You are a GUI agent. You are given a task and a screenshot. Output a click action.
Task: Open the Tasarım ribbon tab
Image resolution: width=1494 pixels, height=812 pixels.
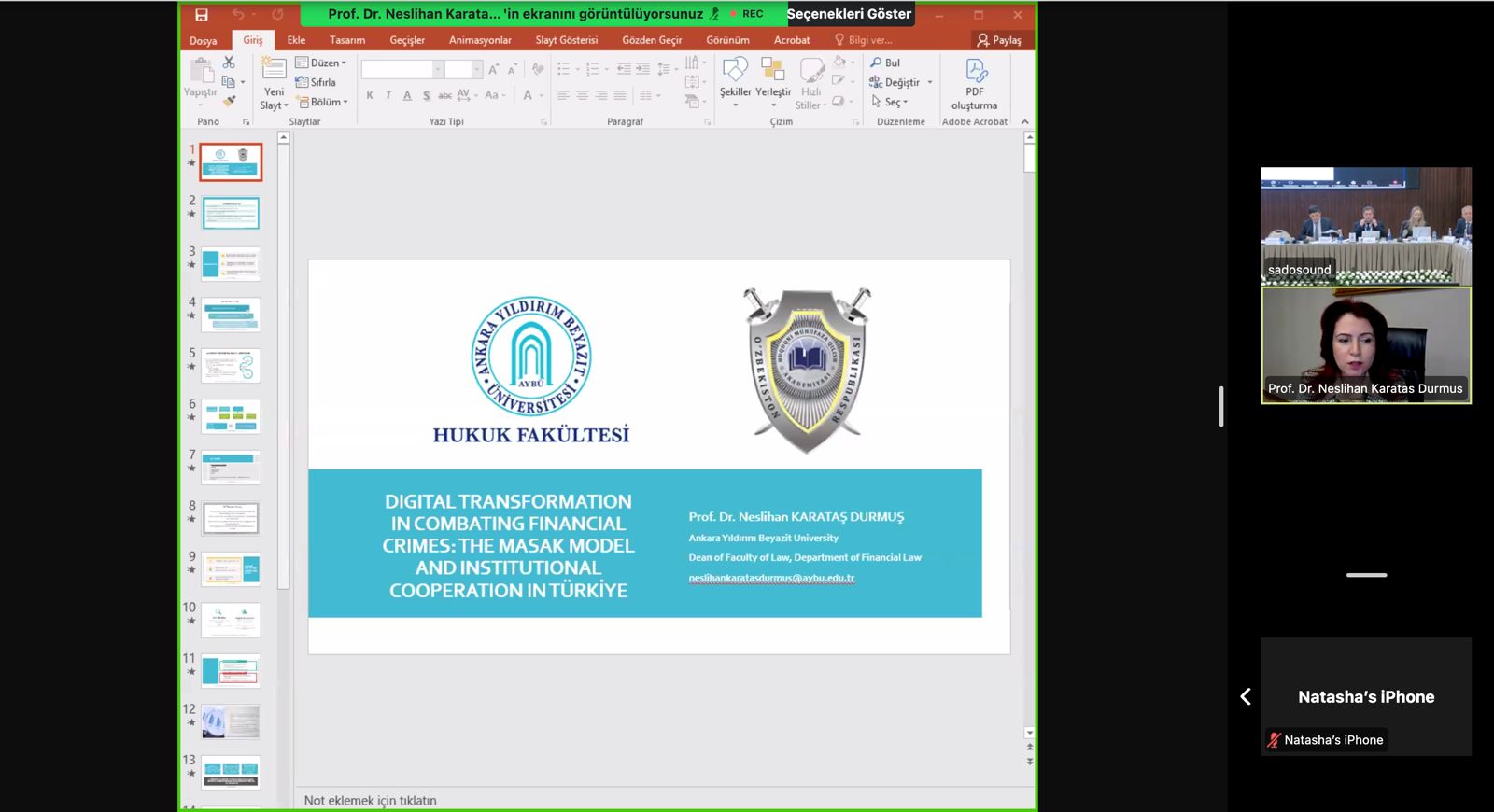coord(346,40)
